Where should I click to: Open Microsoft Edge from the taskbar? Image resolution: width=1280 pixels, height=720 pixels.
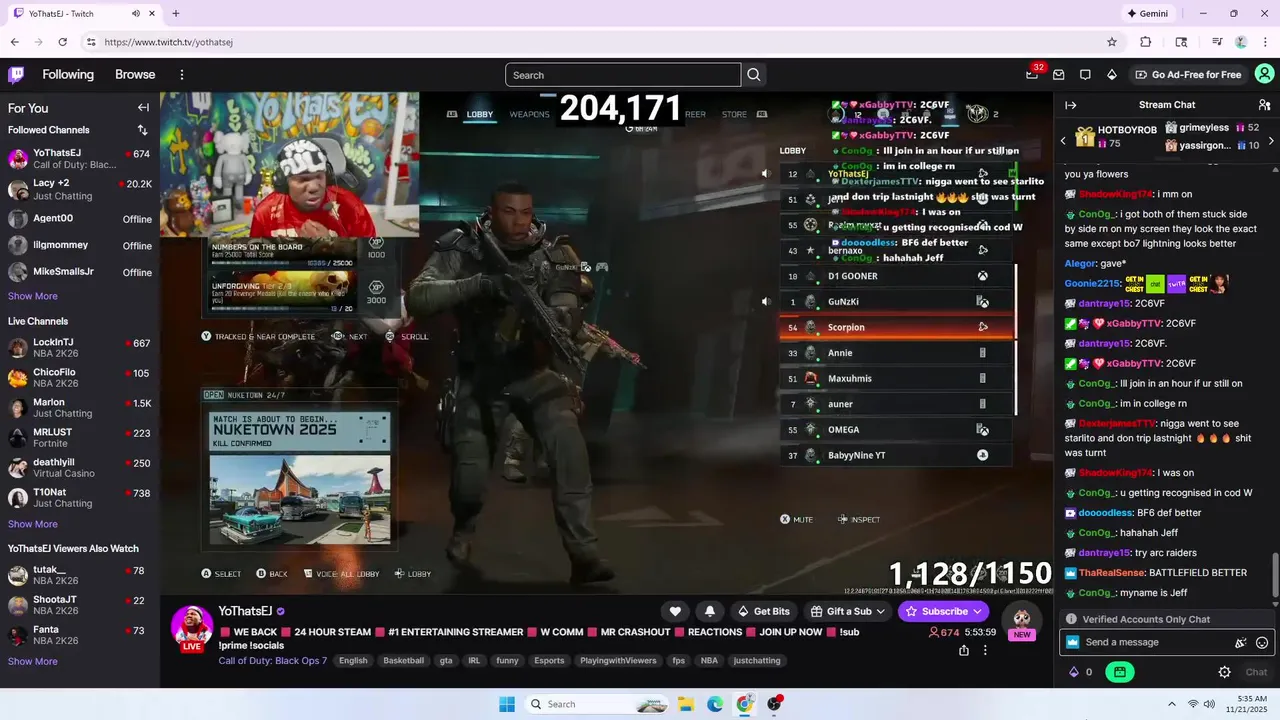tap(715, 704)
